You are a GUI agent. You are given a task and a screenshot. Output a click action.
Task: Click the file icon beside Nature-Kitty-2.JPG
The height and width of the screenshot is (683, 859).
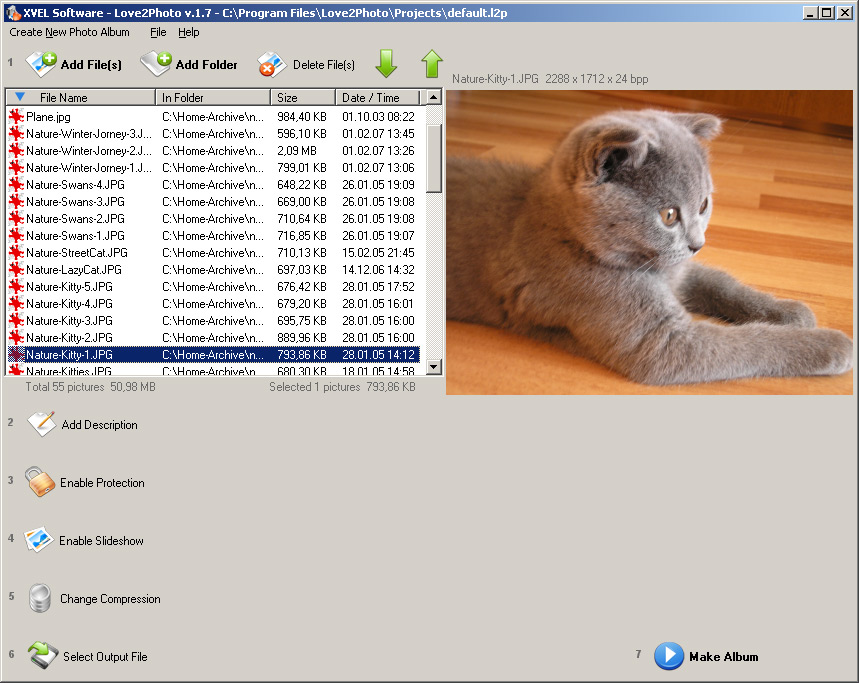[16, 337]
